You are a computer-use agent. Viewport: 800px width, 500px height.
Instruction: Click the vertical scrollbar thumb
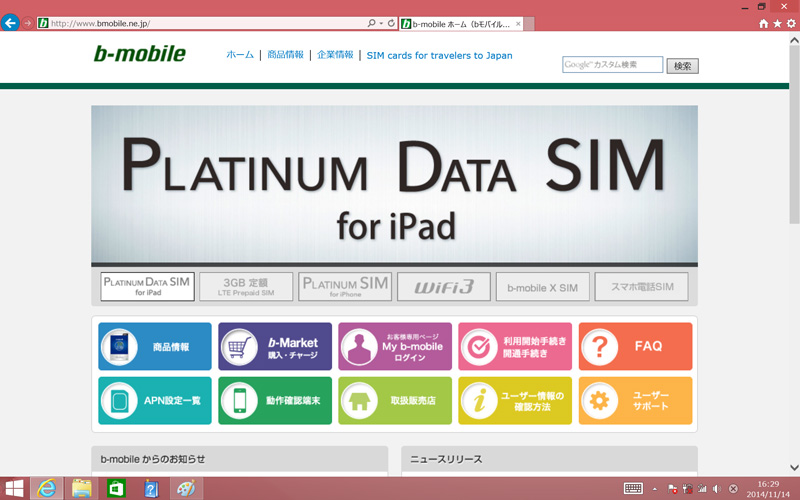click(x=794, y=135)
